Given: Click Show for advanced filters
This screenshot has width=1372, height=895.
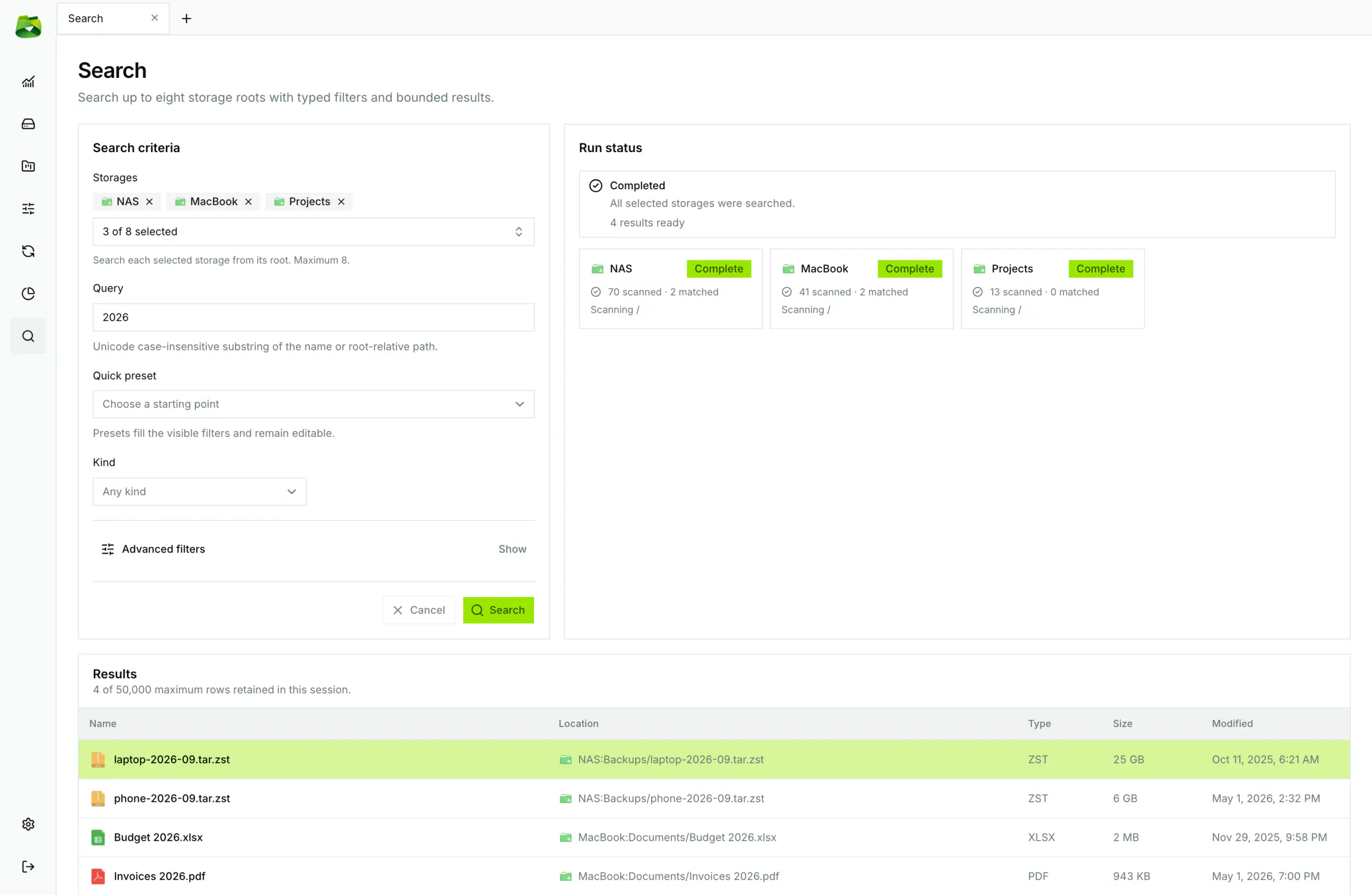Looking at the screenshot, I should click(x=512, y=549).
